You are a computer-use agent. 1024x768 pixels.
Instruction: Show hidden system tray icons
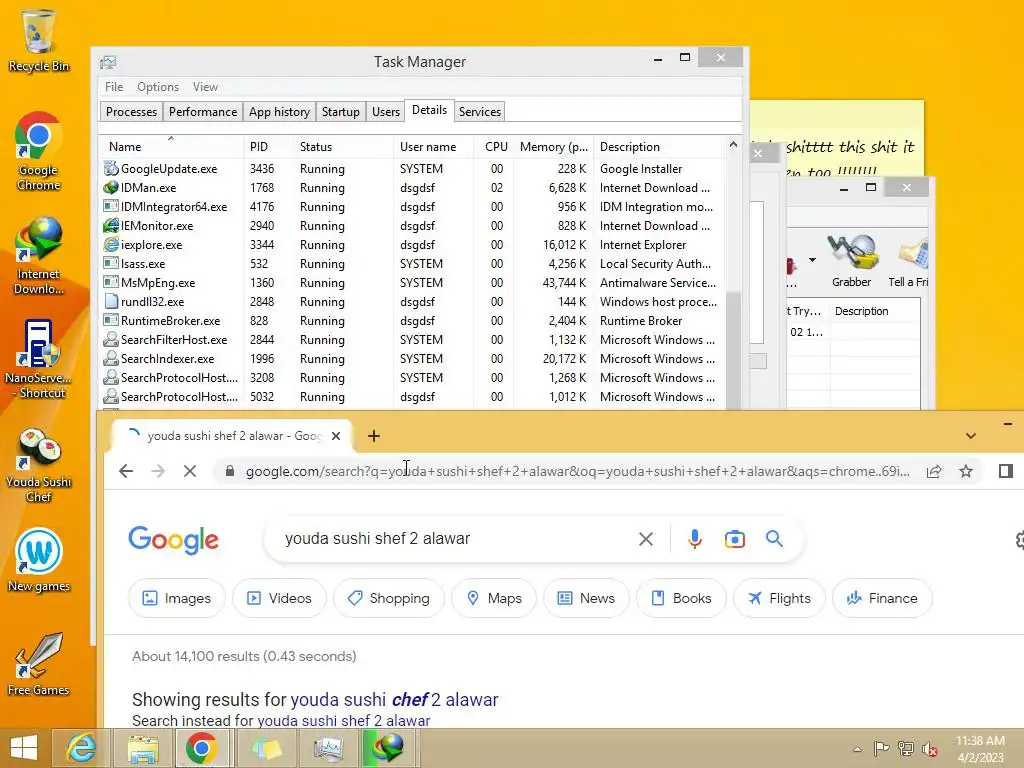[x=857, y=749]
